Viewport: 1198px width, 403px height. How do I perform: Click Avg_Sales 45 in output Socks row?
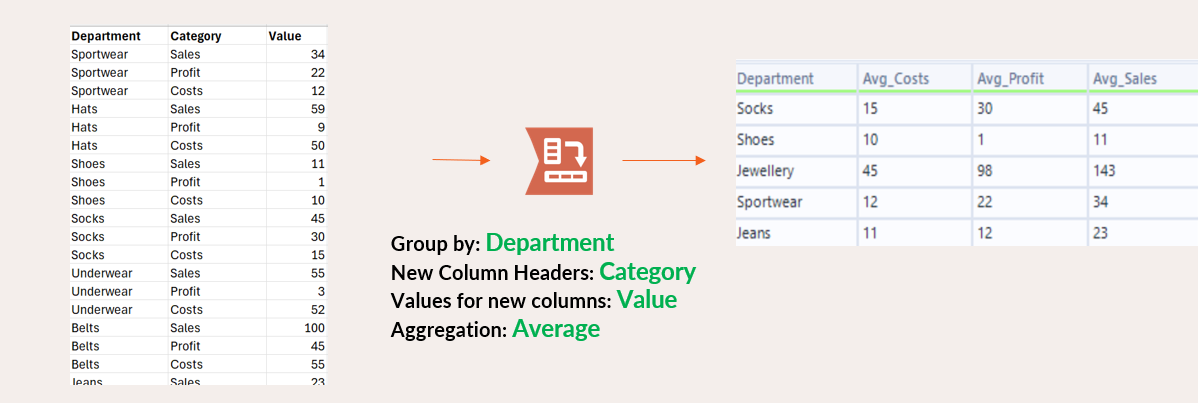(1100, 109)
